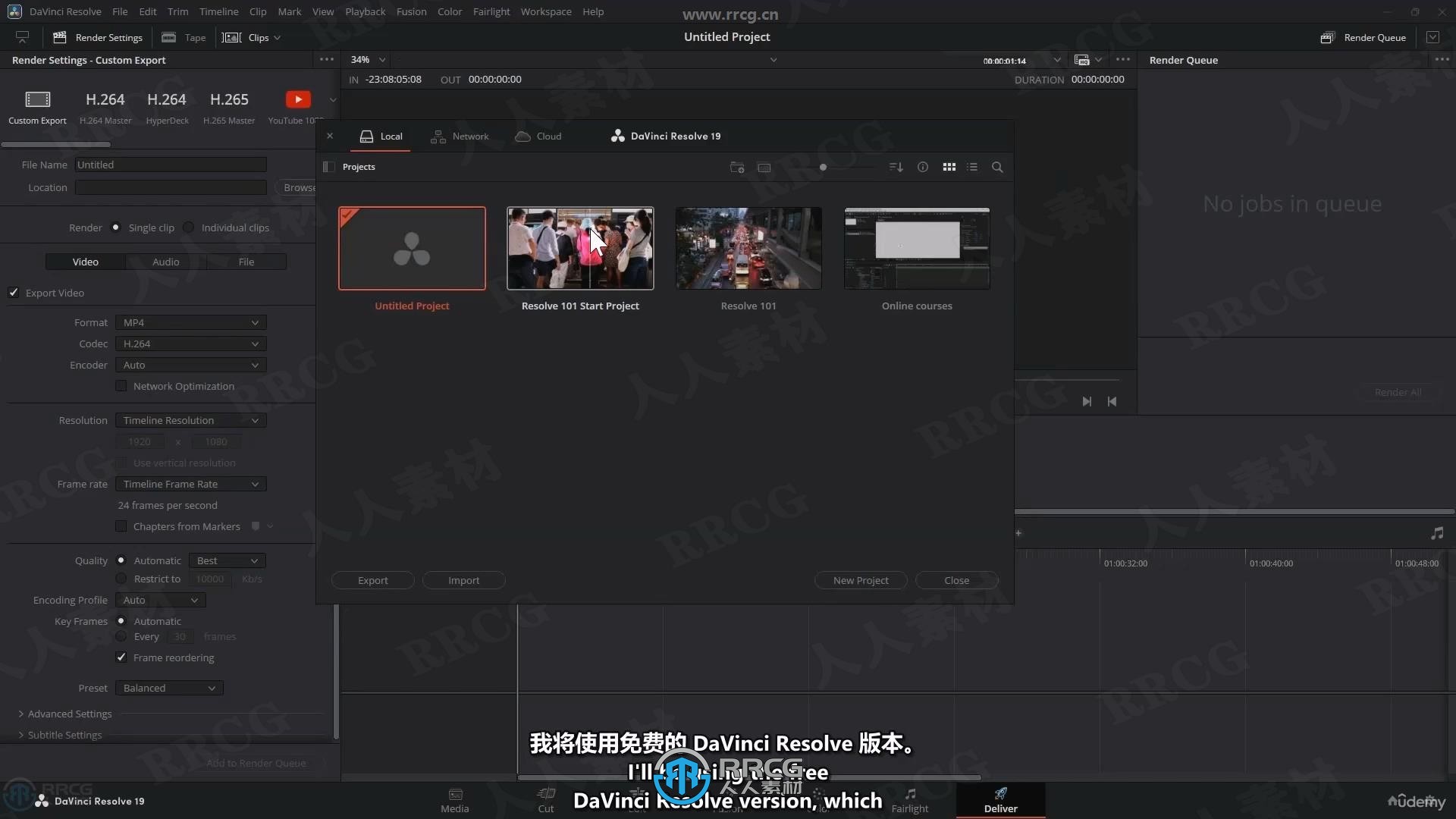
Task: Click the File Name input field
Action: [x=171, y=165]
